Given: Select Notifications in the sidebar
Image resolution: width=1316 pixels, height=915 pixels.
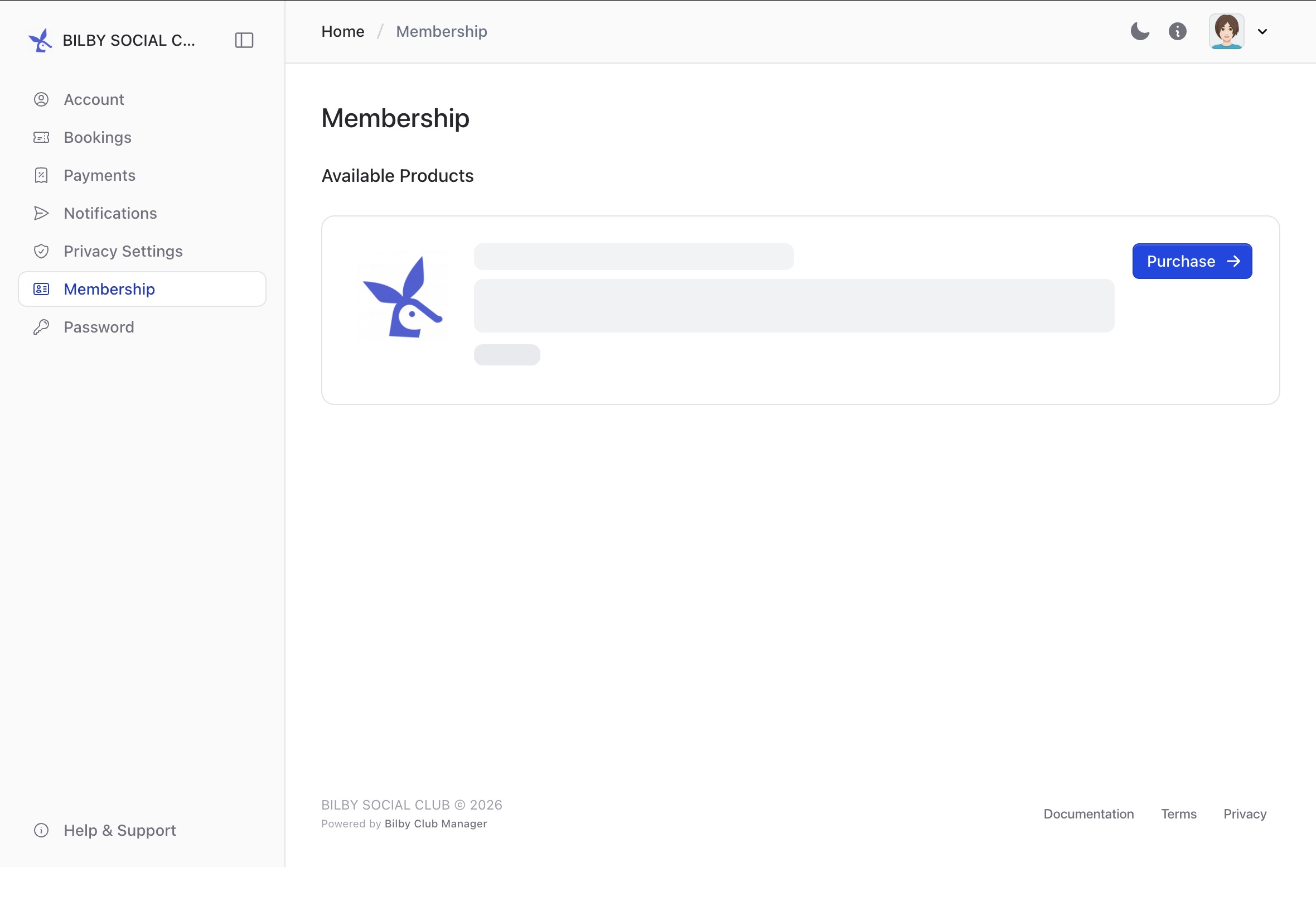Looking at the screenshot, I should pyautogui.click(x=142, y=213).
